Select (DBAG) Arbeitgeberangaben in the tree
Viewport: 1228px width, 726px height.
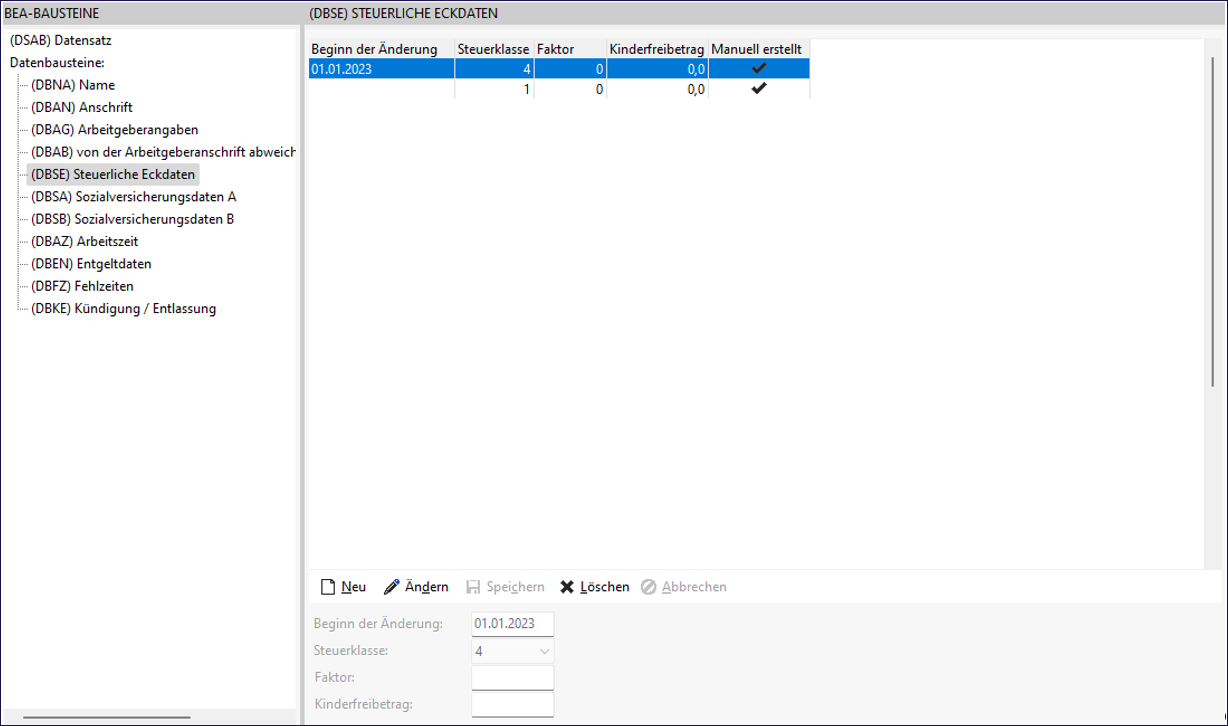pos(115,130)
